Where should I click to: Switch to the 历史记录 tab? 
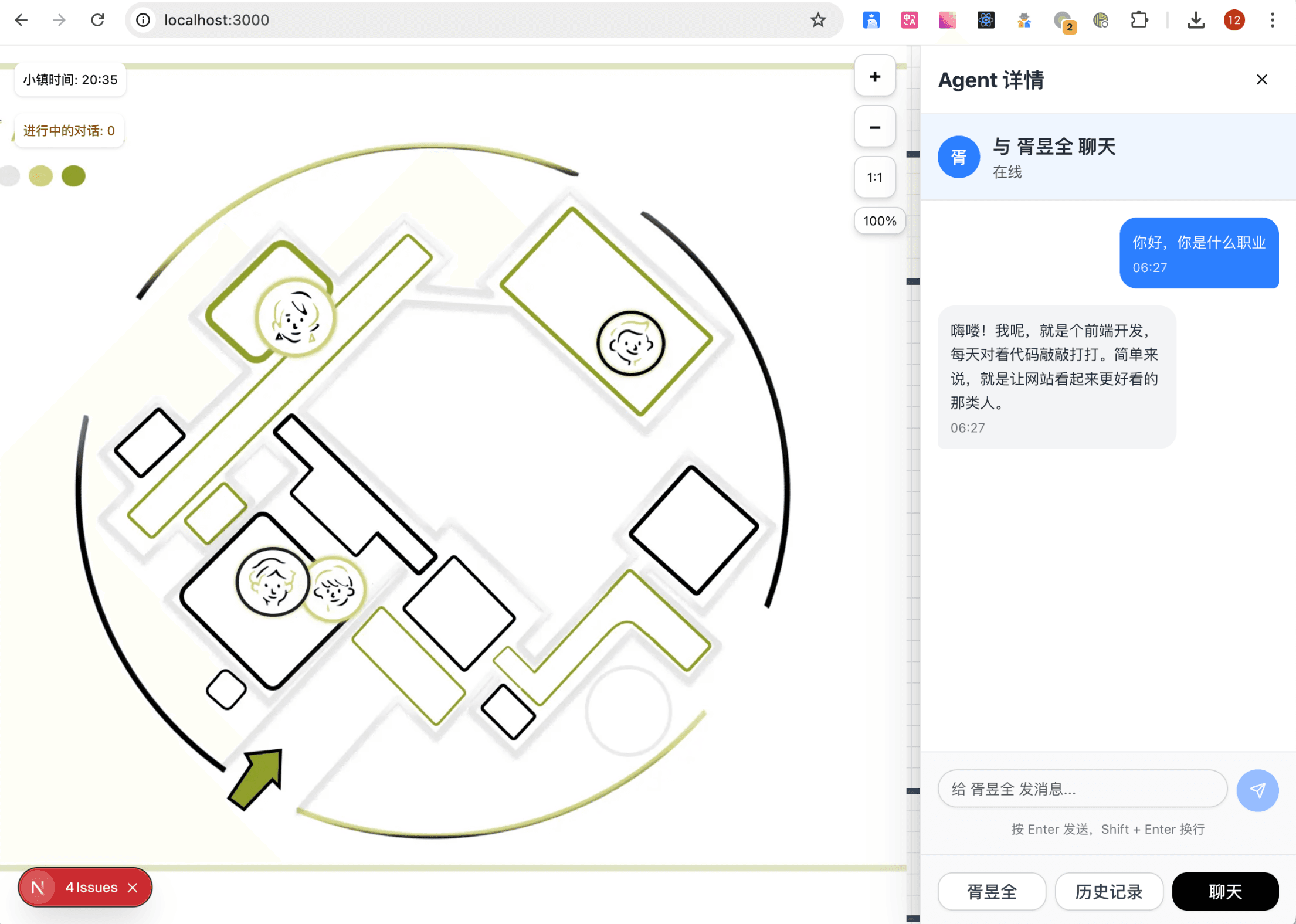(x=1108, y=891)
